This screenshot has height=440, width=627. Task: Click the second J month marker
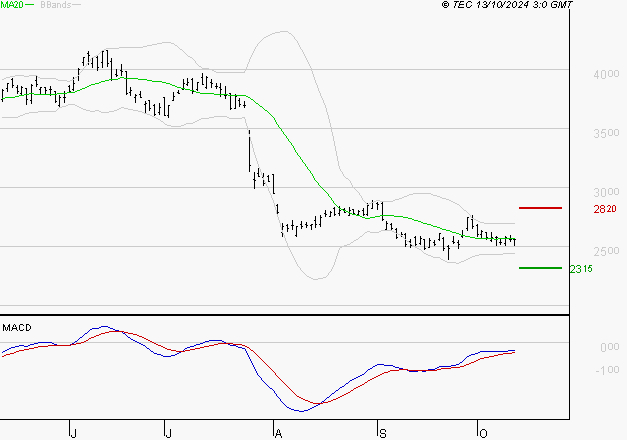(x=168, y=434)
